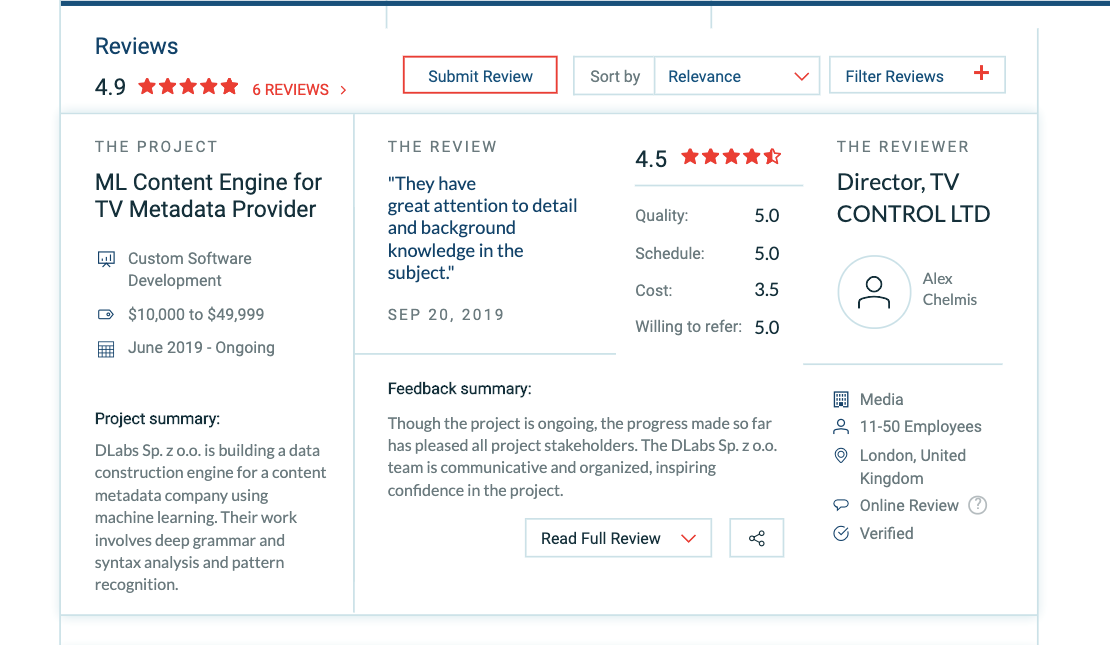1110x645 pixels.
Task: Click the Online Review help question icon
Action: pyautogui.click(x=978, y=505)
